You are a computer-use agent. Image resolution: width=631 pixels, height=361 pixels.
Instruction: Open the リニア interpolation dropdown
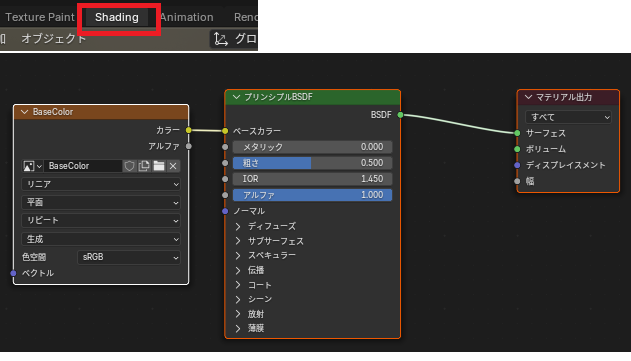101,184
